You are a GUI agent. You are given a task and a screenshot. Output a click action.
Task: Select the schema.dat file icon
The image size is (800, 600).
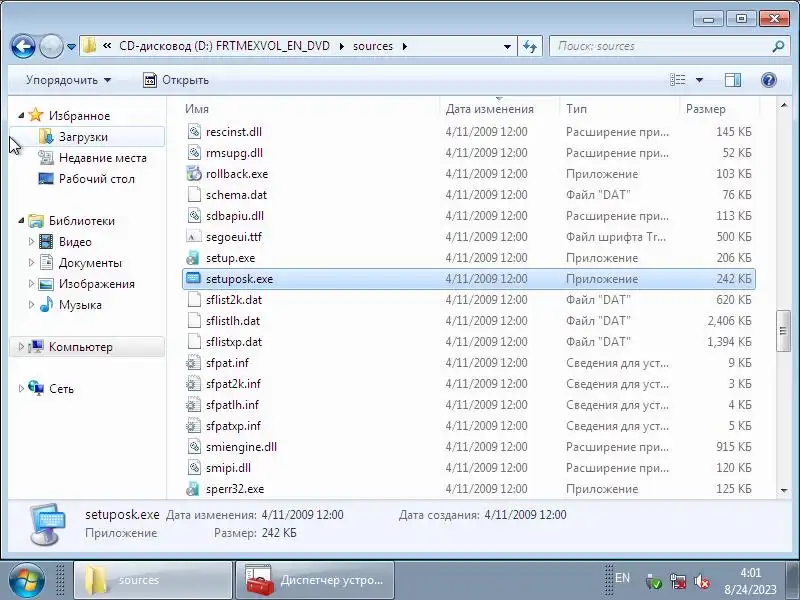tap(194, 194)
